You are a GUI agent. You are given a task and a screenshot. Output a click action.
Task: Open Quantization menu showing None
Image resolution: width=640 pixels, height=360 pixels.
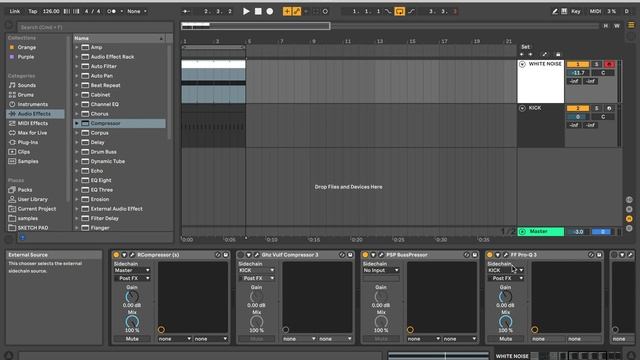tap(137, 11)
